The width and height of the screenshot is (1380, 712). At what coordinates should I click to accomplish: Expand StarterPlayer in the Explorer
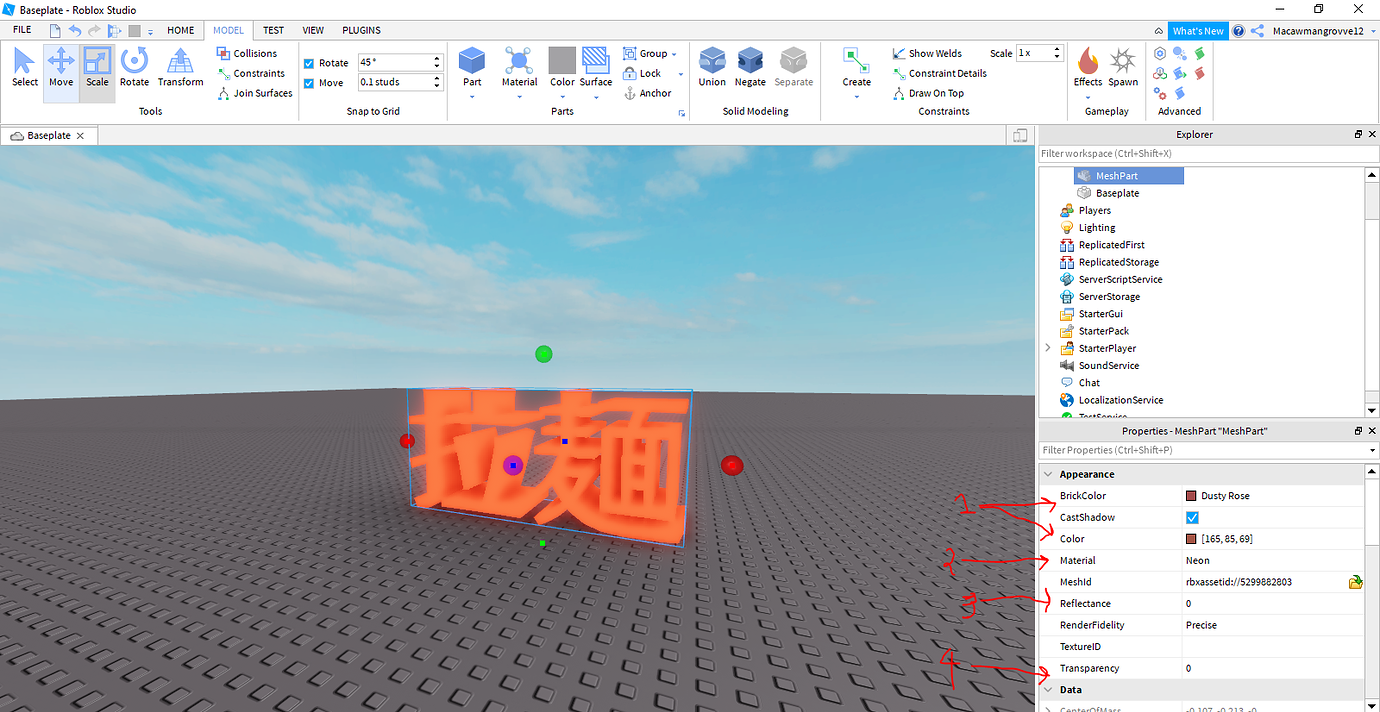click(1048, 348)
